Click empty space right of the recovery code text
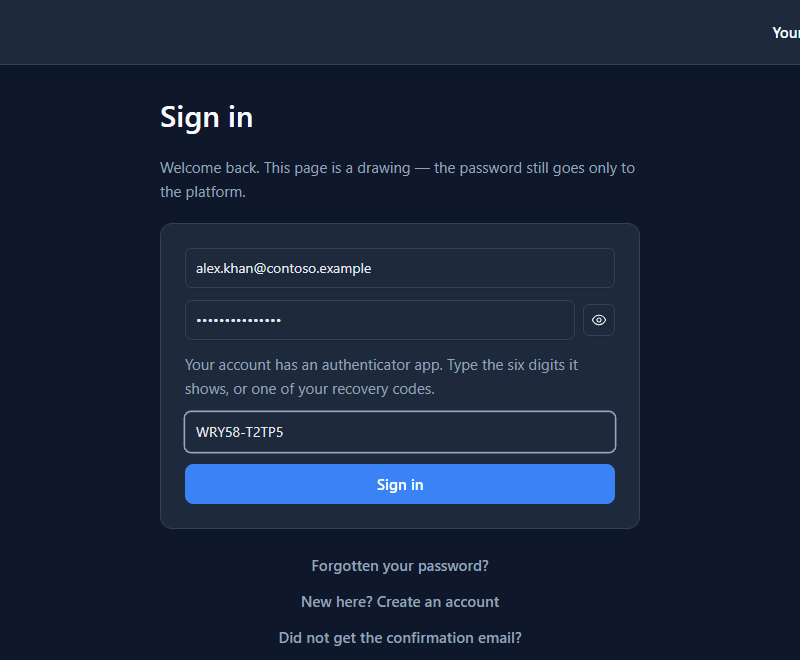Viewport: 800px width, 660px height. click(x=449, y=432)
